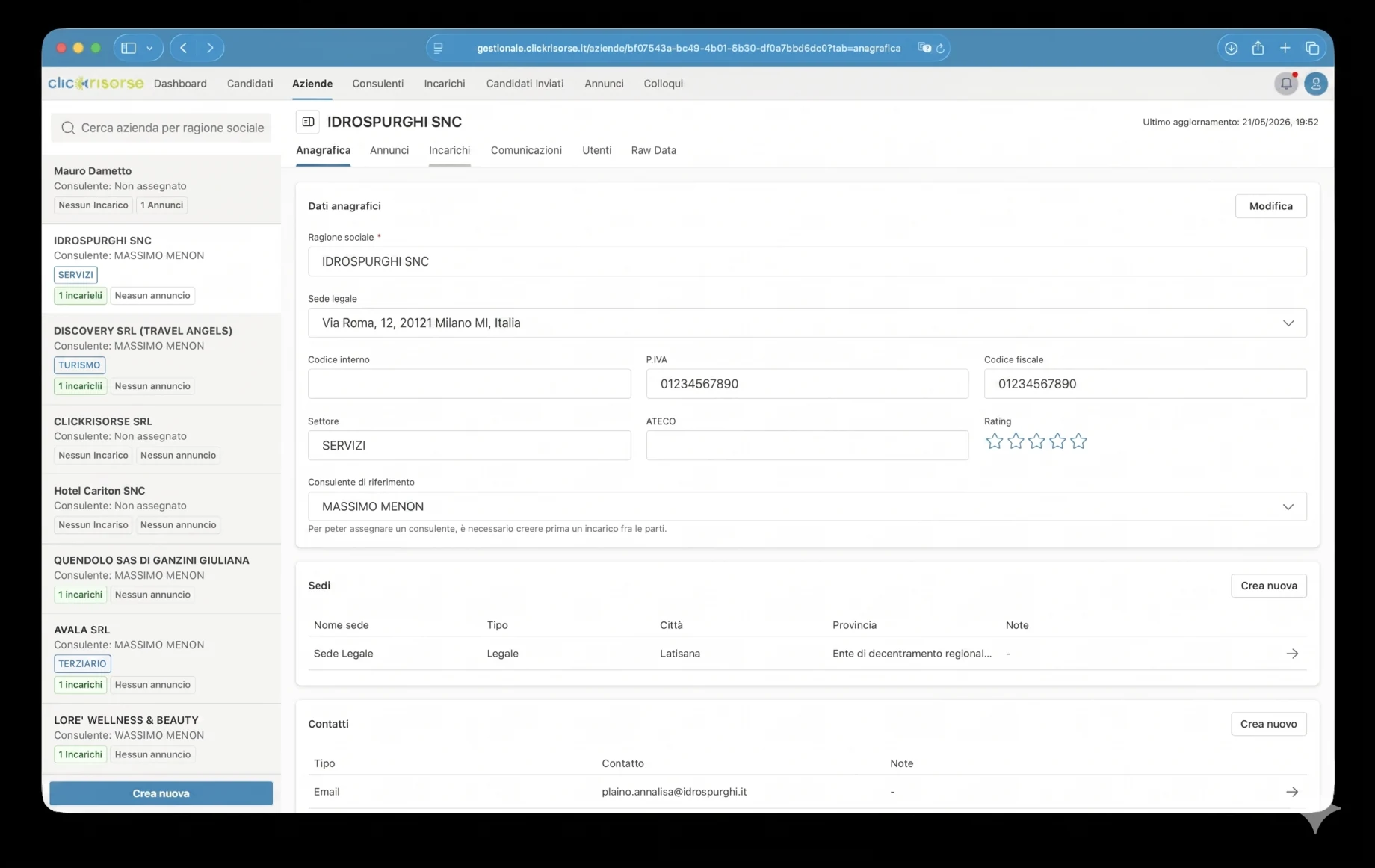Click the Modifica button
This screenshot has height=868, width=1375.
pos(1270,206)
